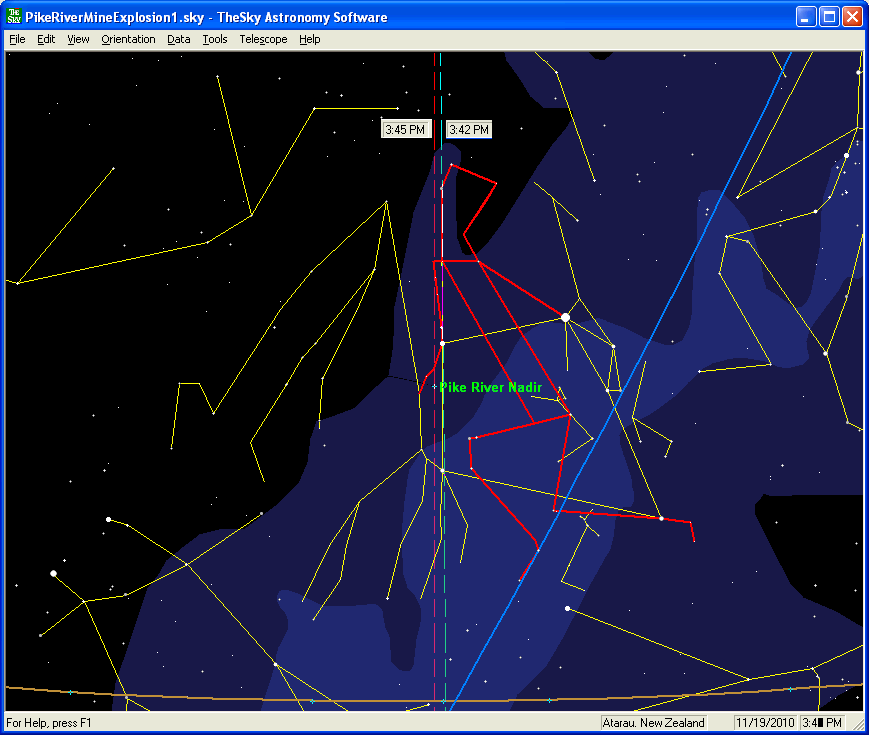Open the Edit menu

point(46,39)
